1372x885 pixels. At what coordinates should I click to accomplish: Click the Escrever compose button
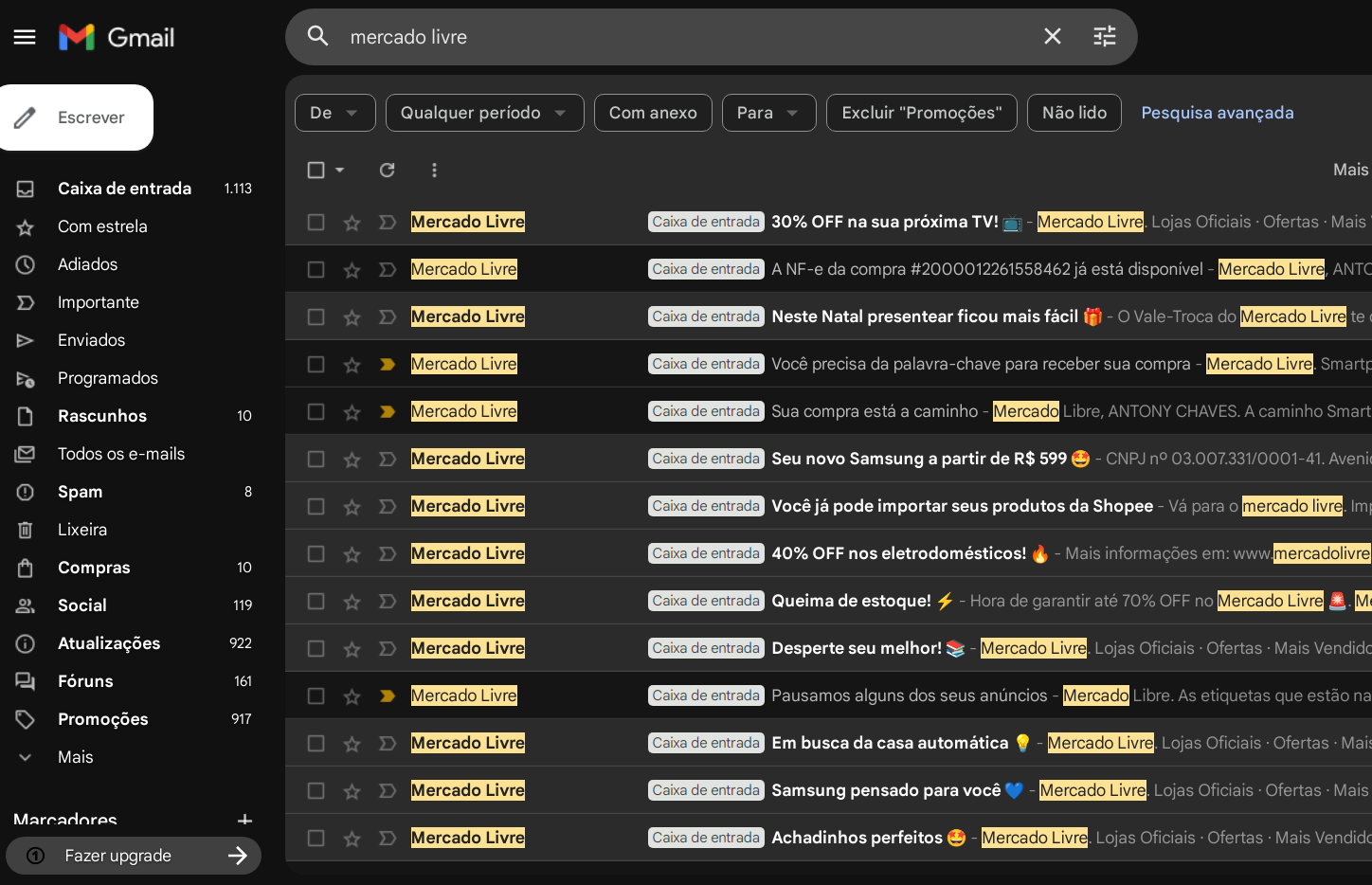(77, 117)
